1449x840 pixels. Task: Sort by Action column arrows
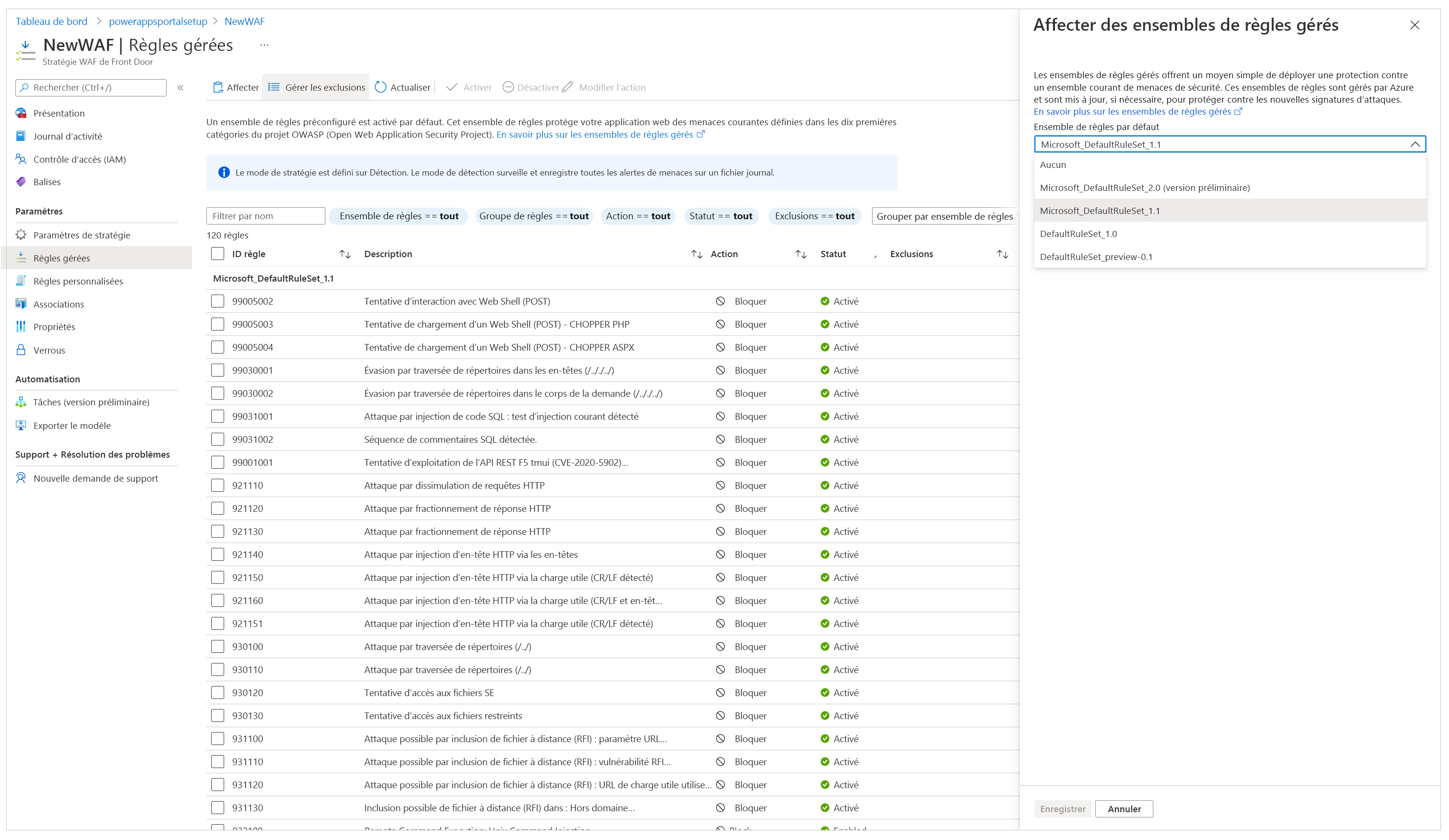coord(801,255)
